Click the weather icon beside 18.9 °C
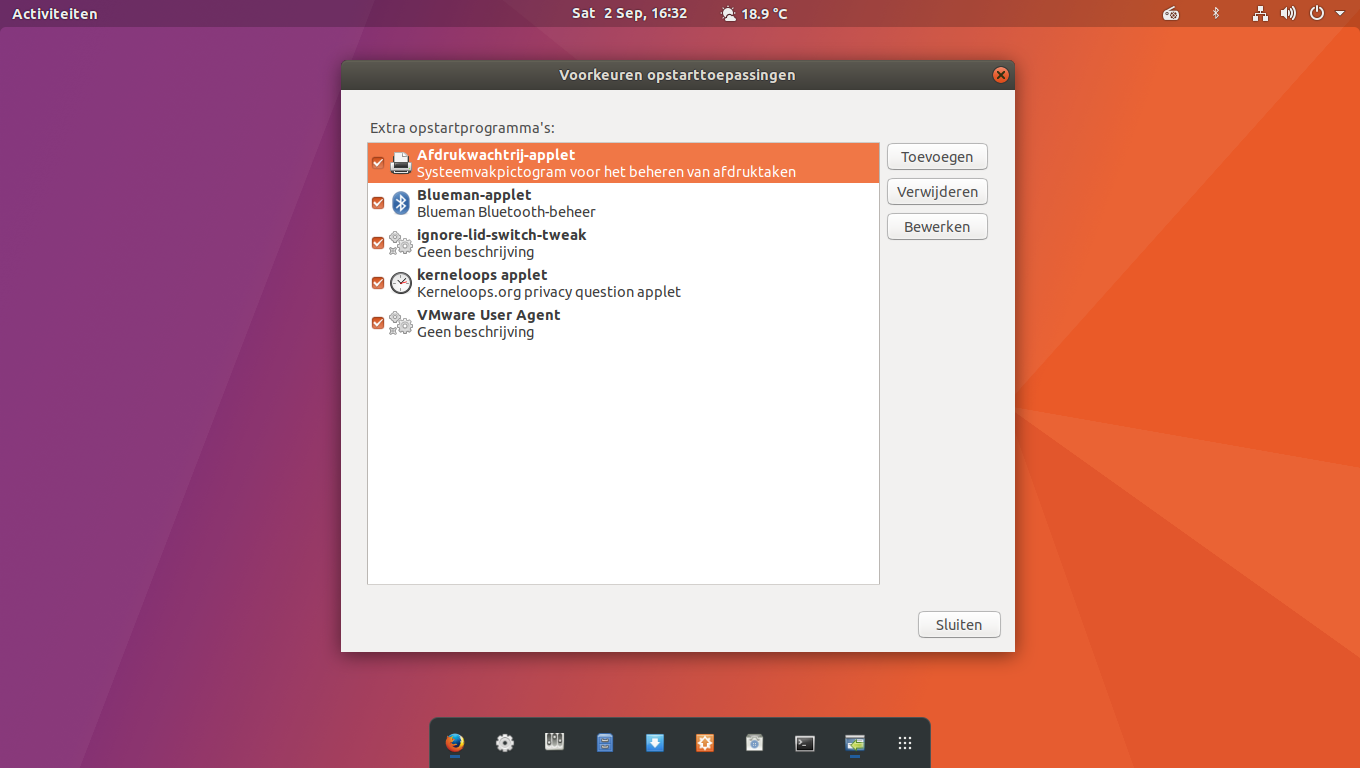 pos(728,14)
